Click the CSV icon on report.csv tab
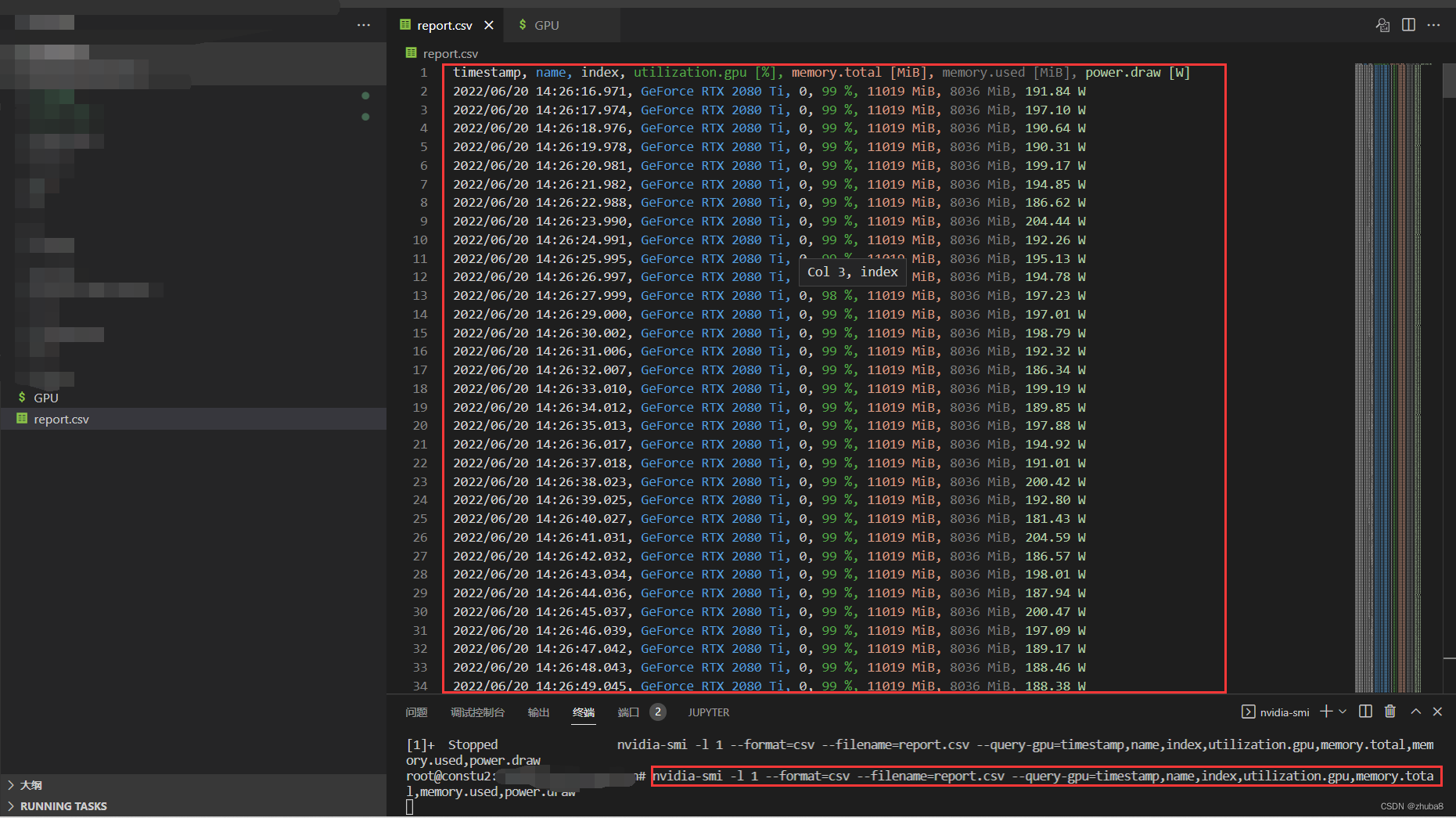 coord(405,25)
